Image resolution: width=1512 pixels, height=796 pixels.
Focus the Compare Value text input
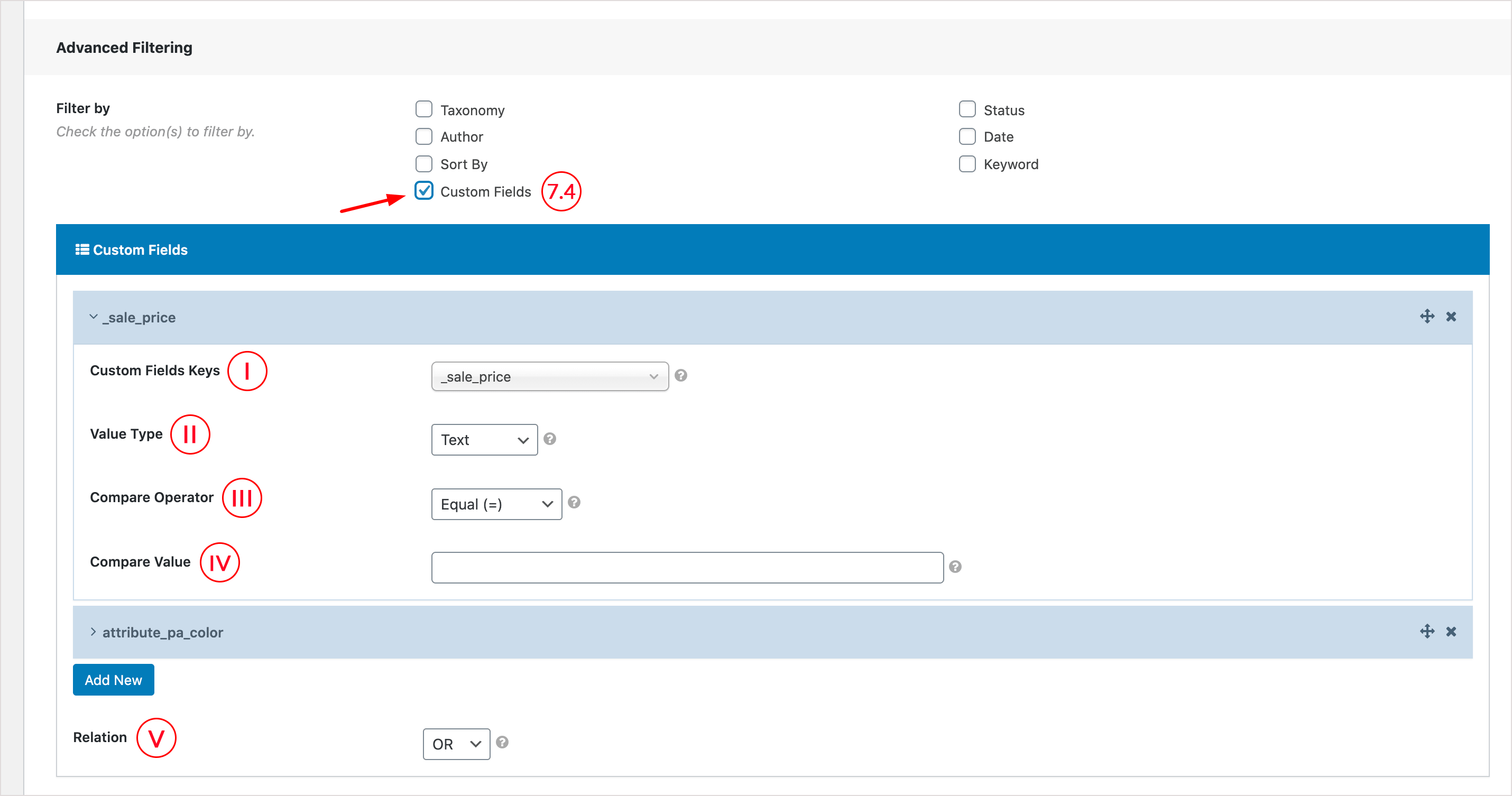pyautogui.click(x=687, y=567)
